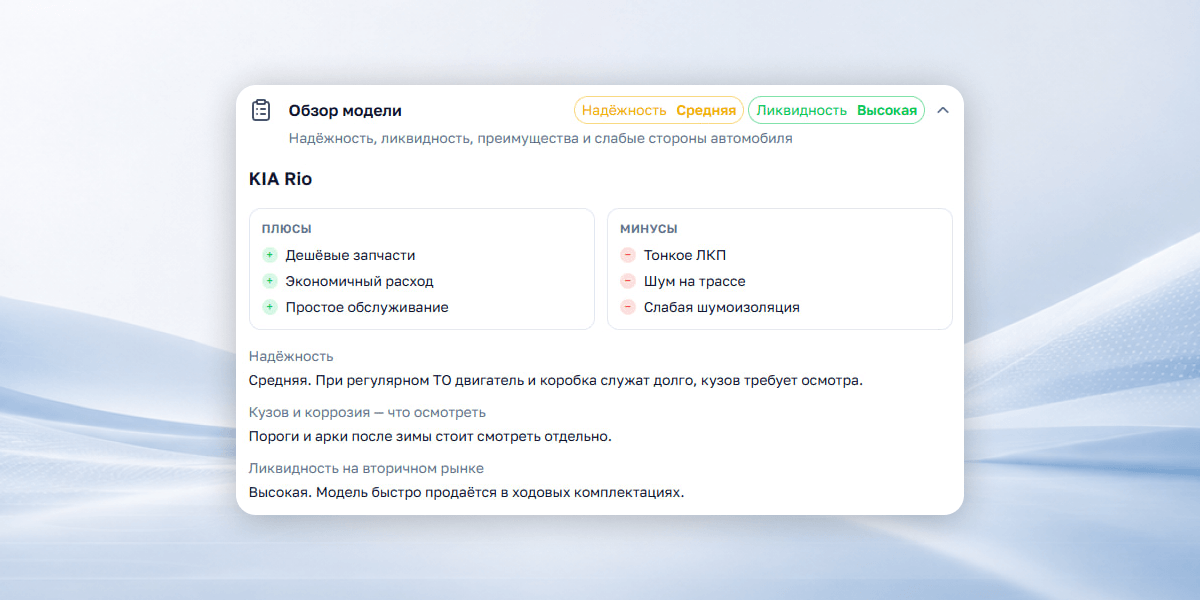Screen dimensions: 1200x600
Task: Click the Экономичный расход text
Action: (360, 281)
